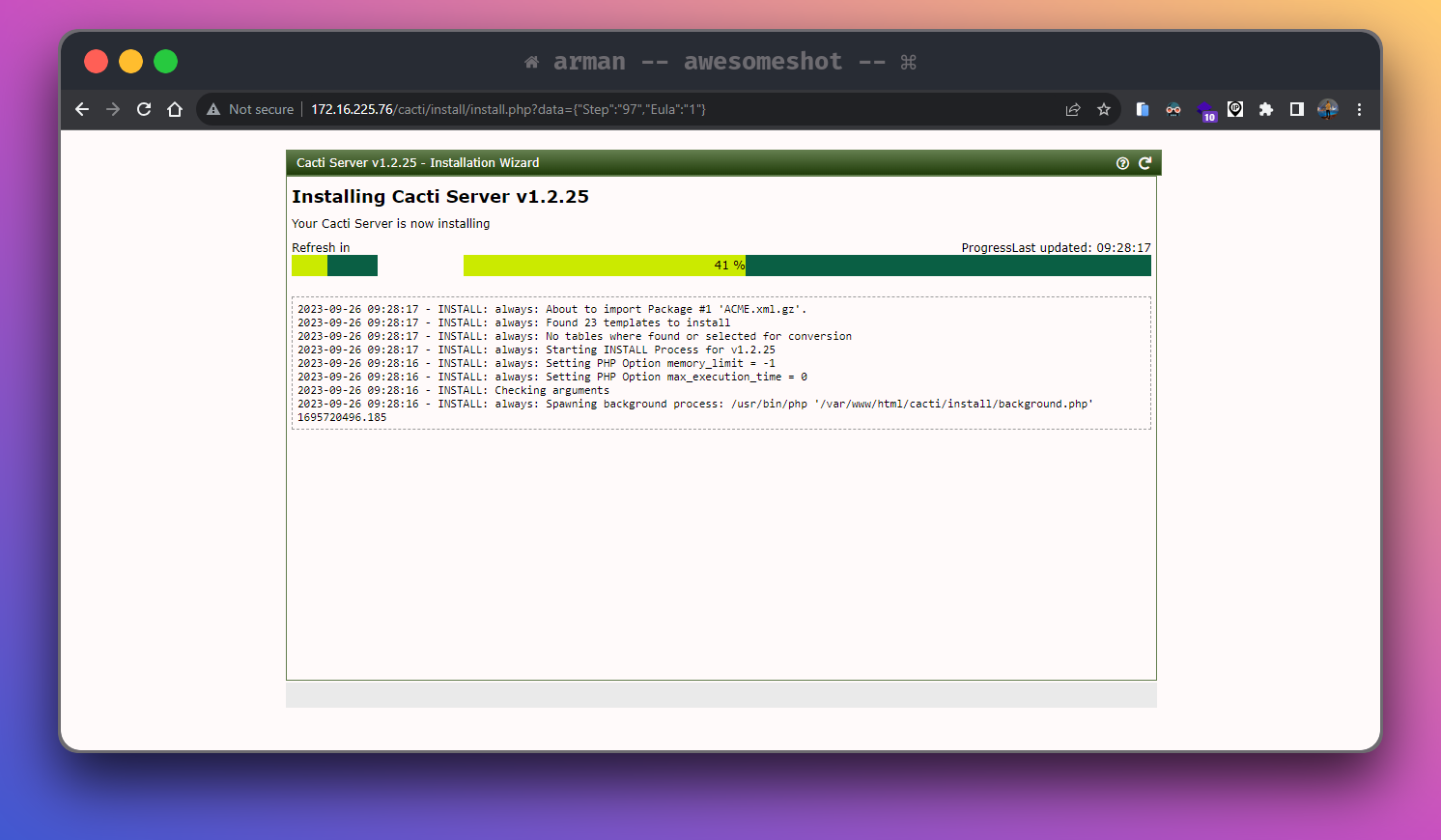
Task: Go back to the previous page
Action: pyautogui.click(x=82, y=109)
